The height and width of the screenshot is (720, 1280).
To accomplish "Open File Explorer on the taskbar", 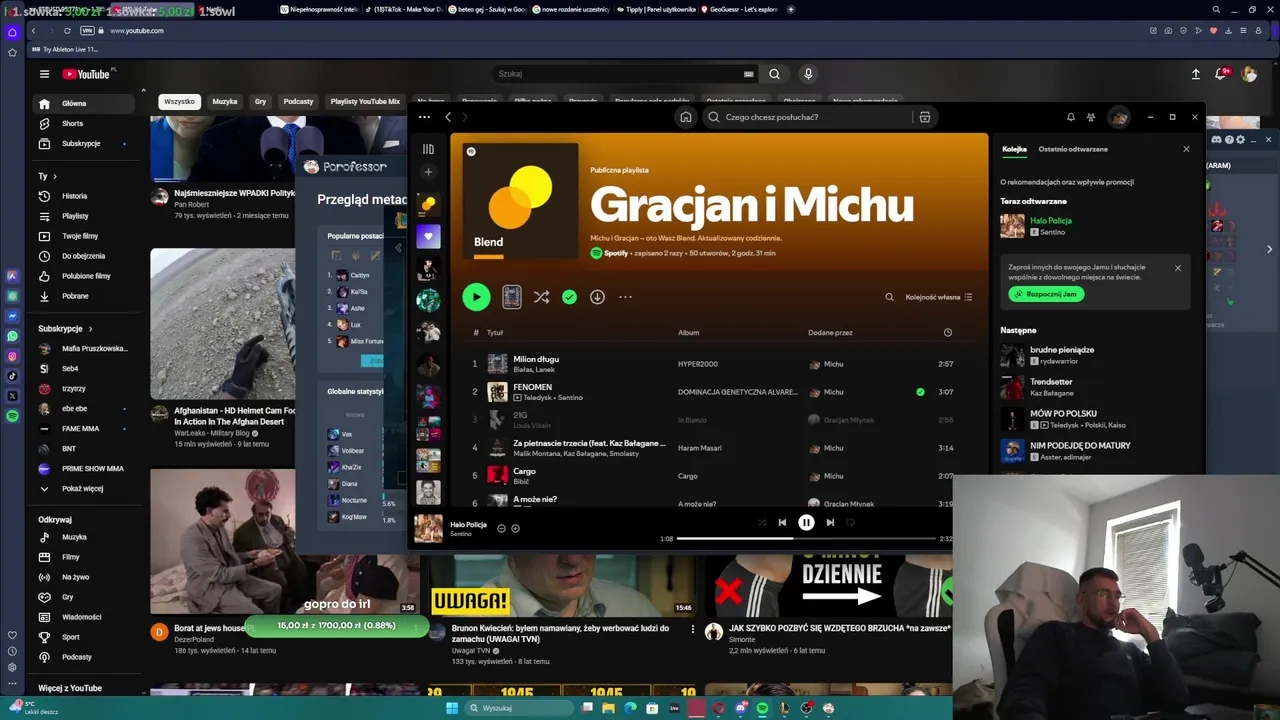I will point(608,708).
